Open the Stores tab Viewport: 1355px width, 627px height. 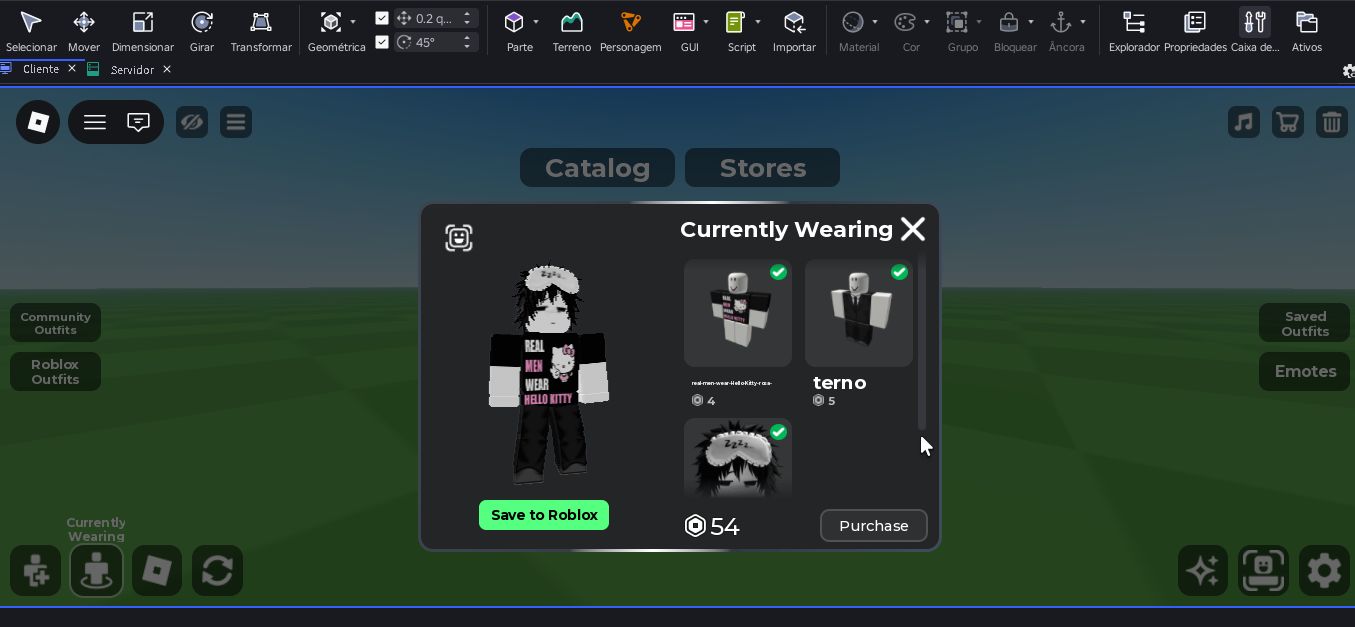click(x=762, y=168)
